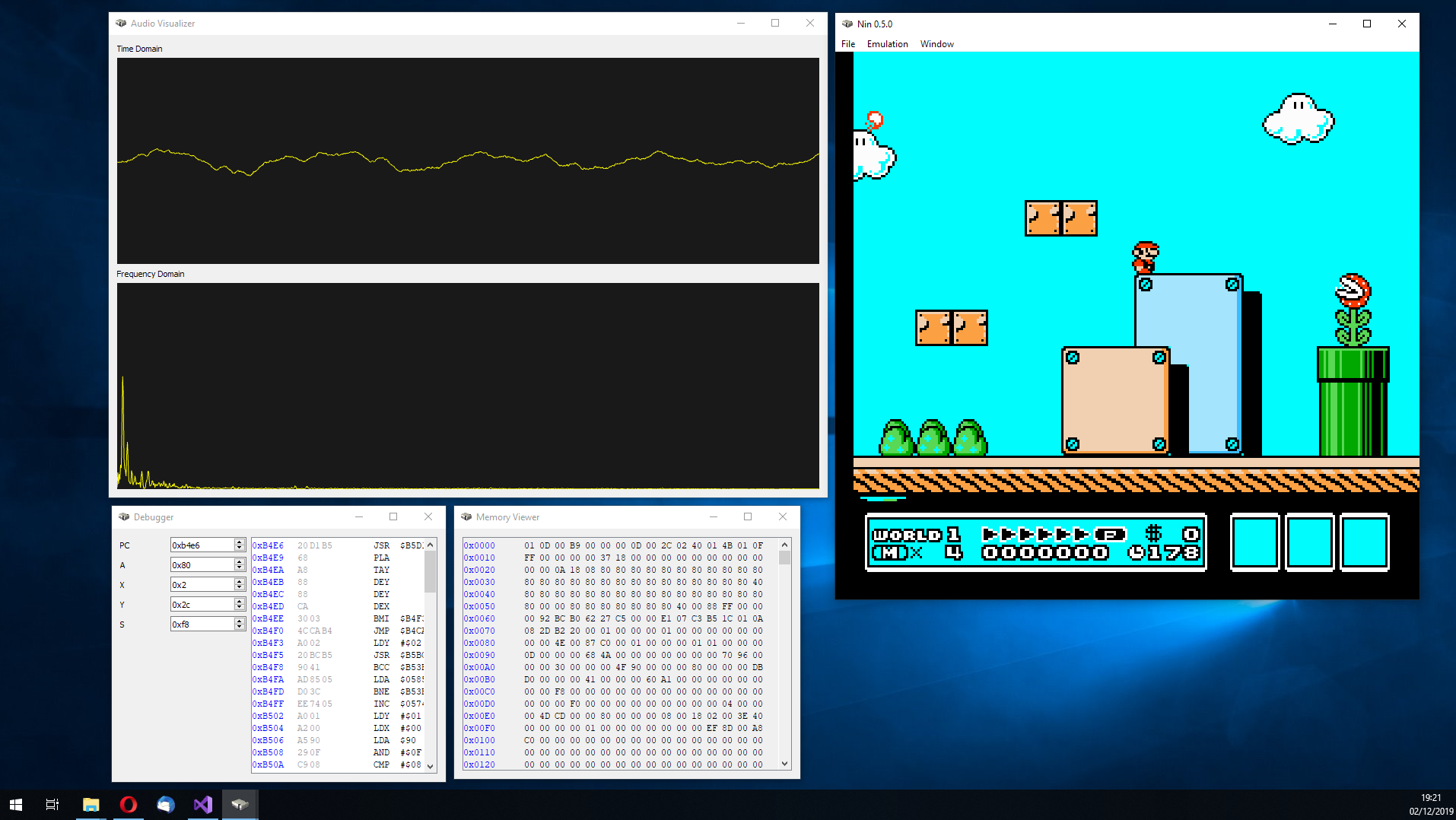Screen dimensions: 1456x820
Task: Click Mario in the game view
Action: (x=1145, y=258)
